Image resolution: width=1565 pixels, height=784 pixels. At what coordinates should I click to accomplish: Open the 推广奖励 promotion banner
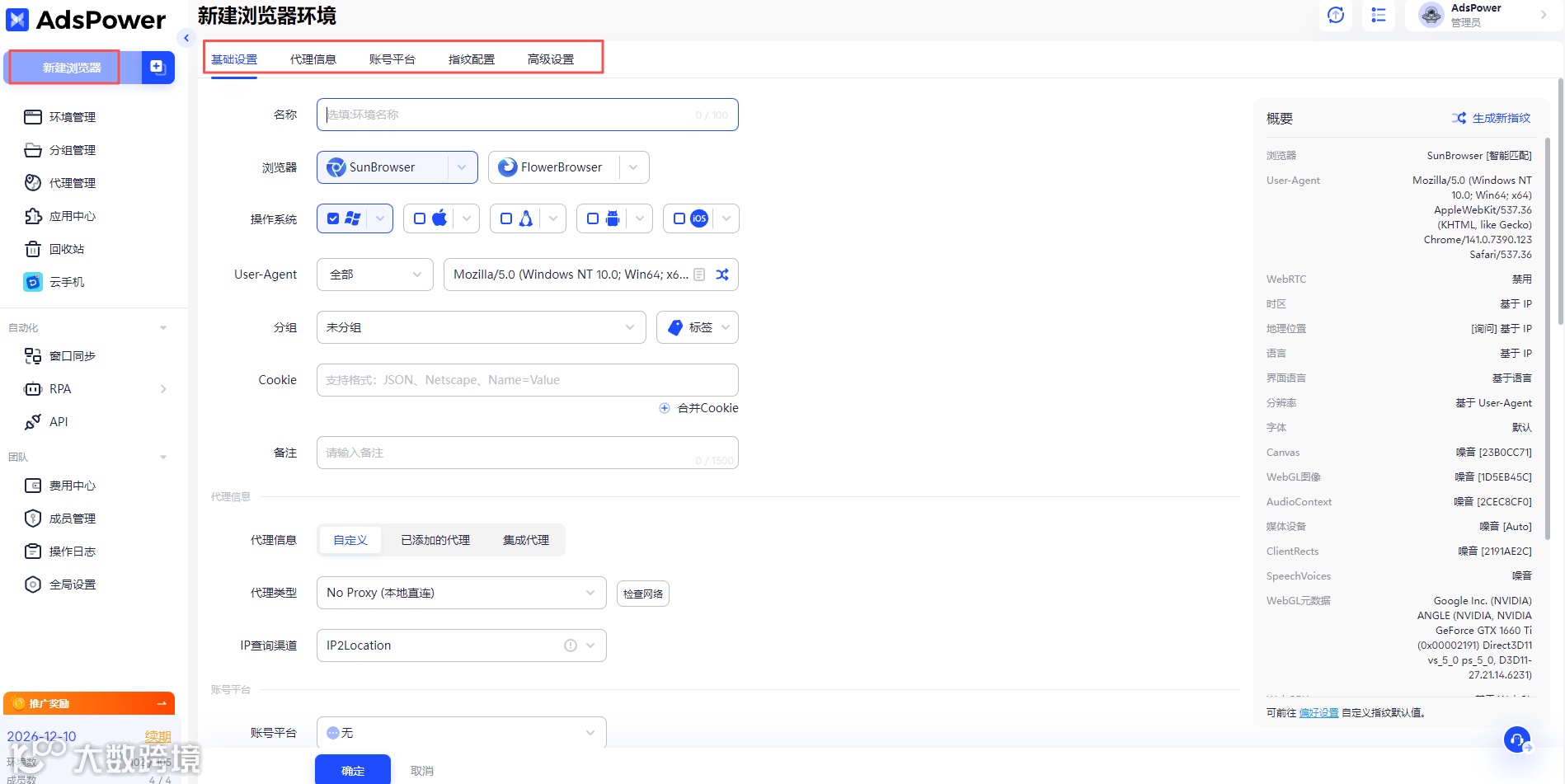[89, 703]
